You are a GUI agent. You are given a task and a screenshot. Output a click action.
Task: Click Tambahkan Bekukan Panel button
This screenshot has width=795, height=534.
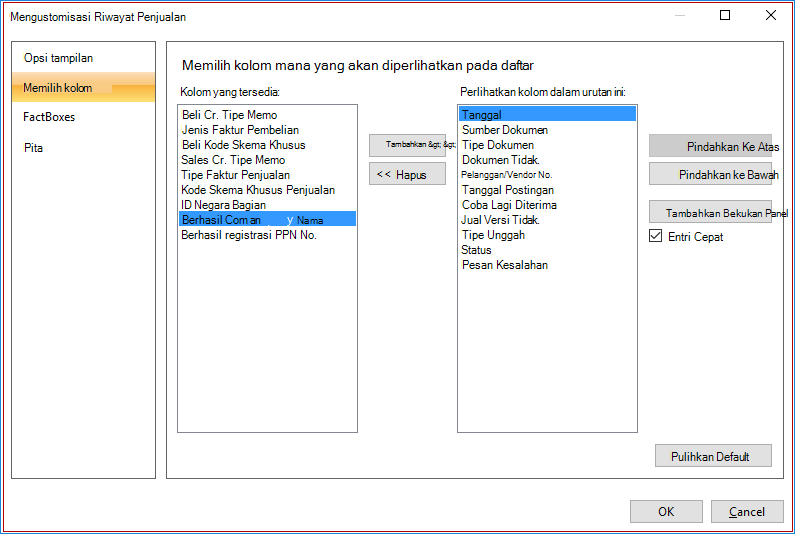coord(710,212)
